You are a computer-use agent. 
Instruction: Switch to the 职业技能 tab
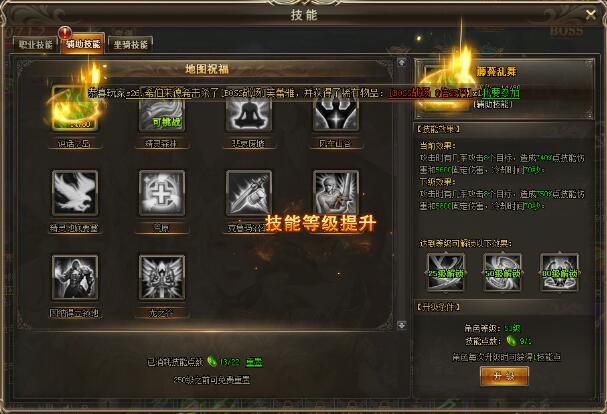point(36,45)
